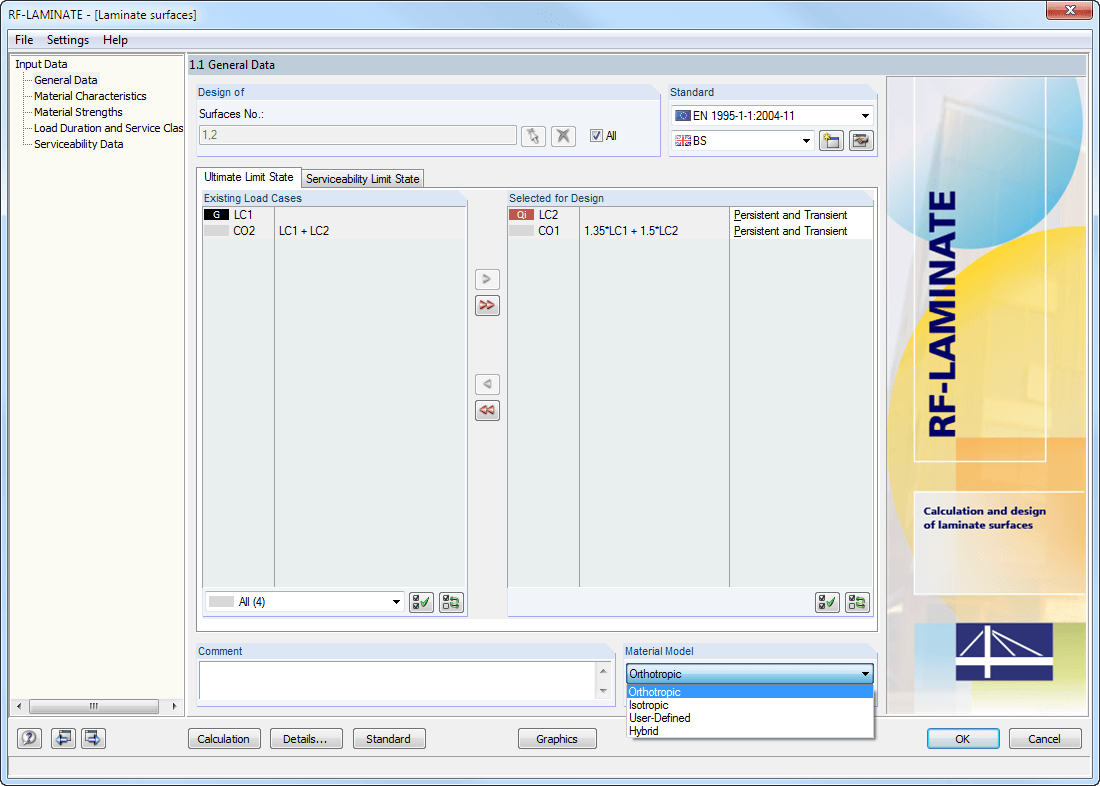Toggle the All surfaces checkbox

pos(596,136)
